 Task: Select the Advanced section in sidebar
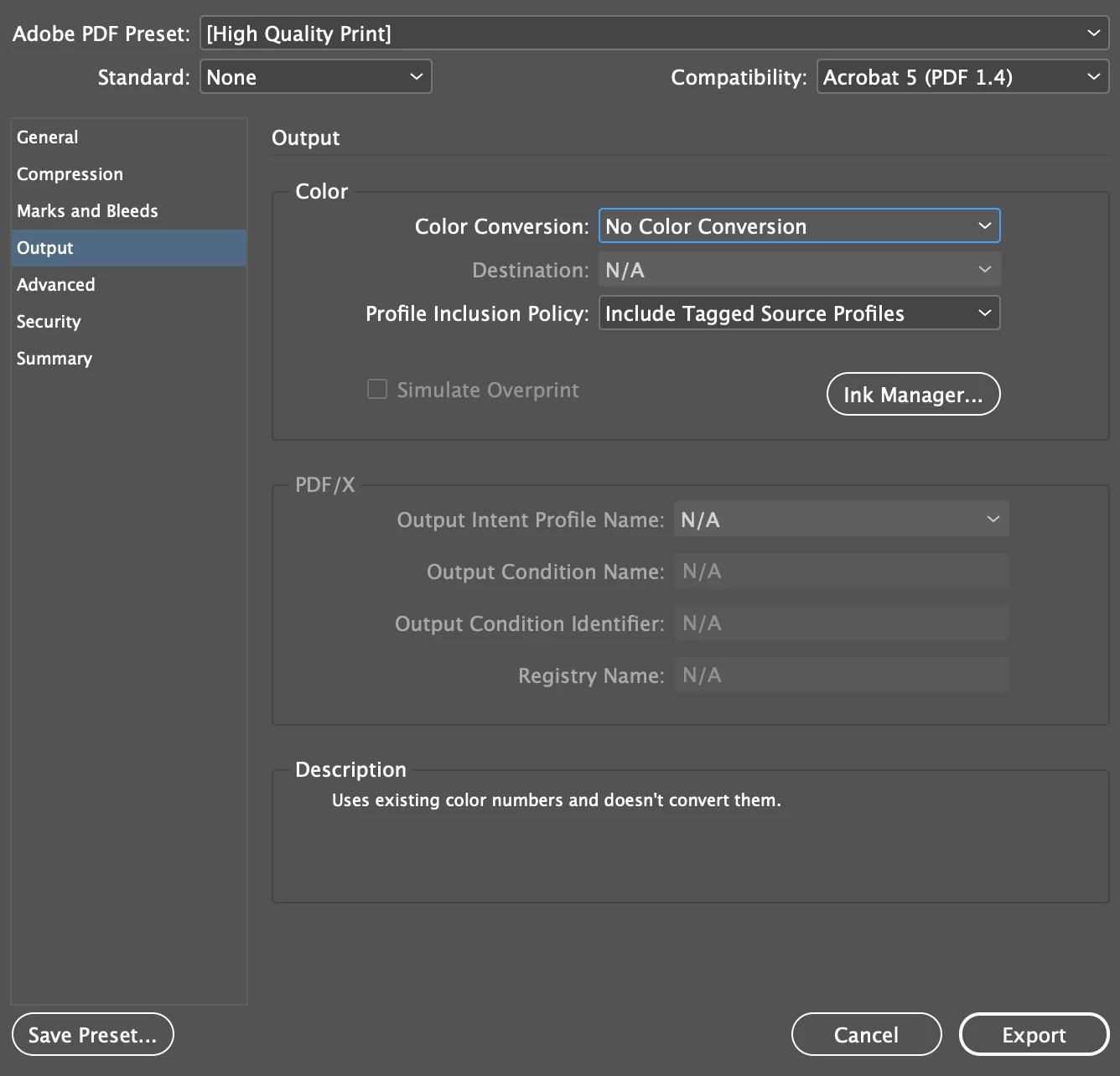[x=129, y=285]
